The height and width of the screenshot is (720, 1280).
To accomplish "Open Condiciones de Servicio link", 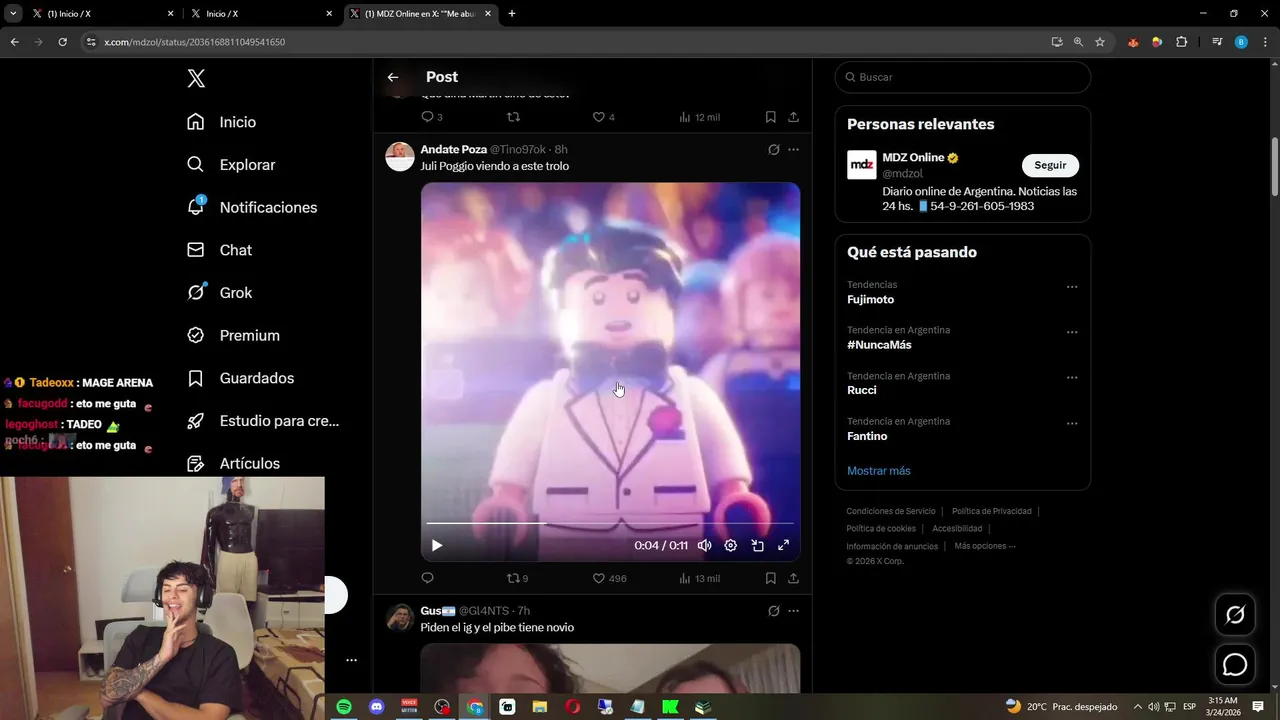I will [891, 511].
